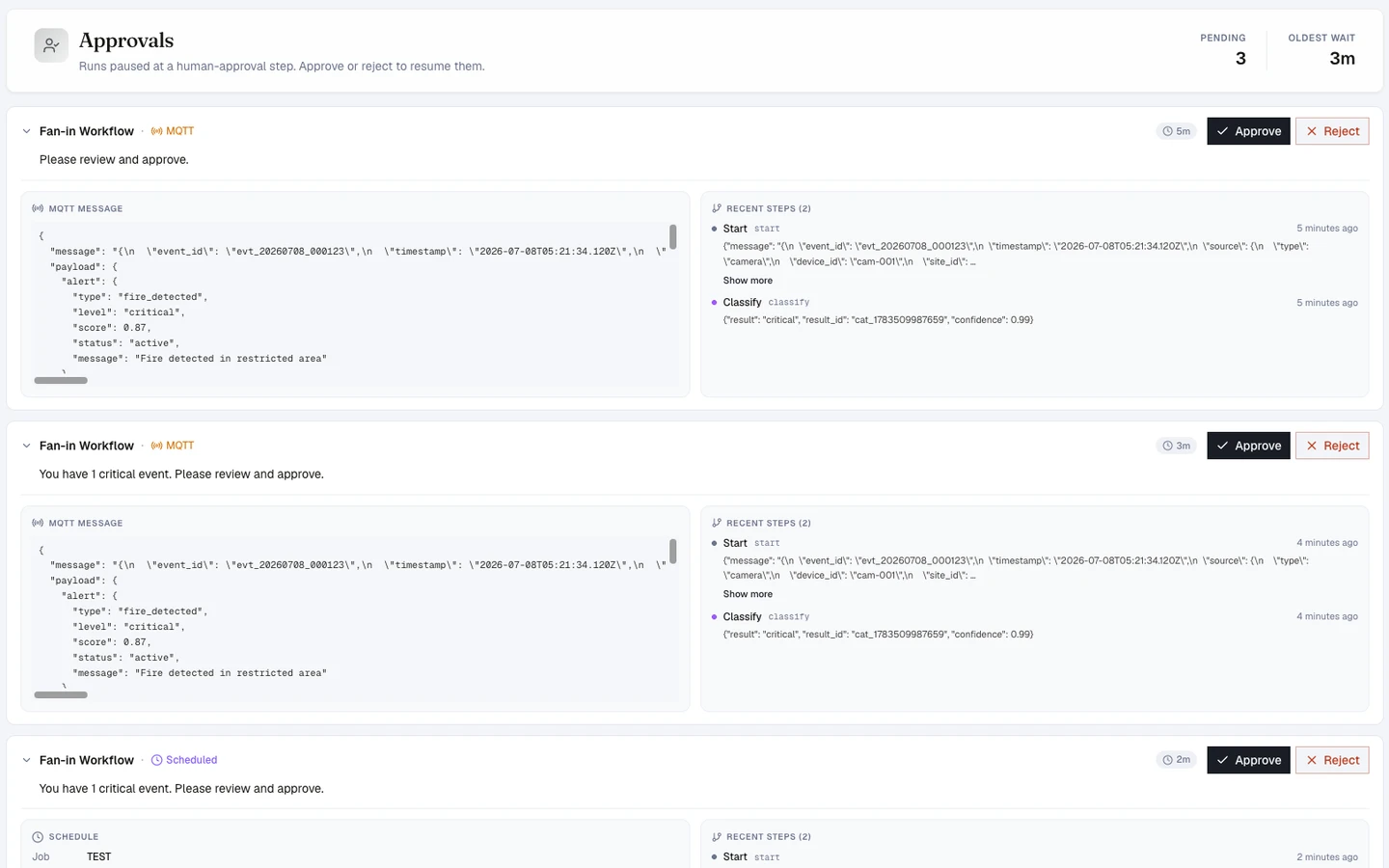Click the Scheduled trigger label
Screen dimensions: 1389x868
(x=191, y=760)
